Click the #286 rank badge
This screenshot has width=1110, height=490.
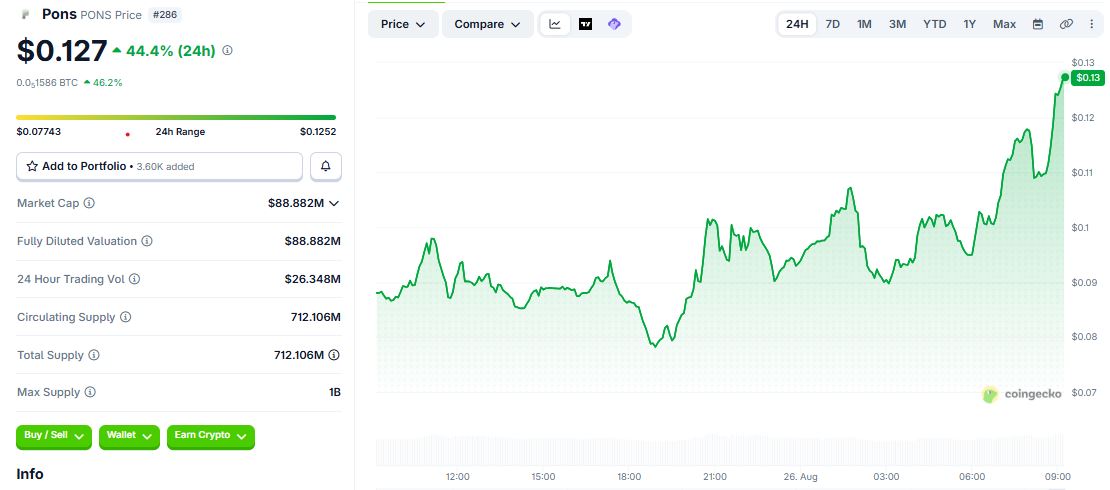(166, 15)
